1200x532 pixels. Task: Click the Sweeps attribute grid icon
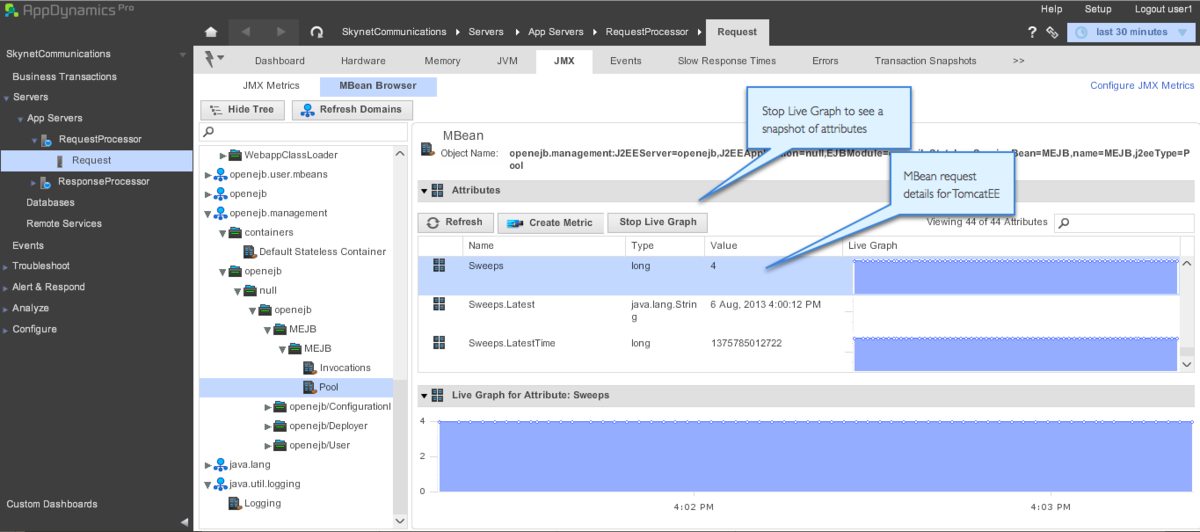439,265
